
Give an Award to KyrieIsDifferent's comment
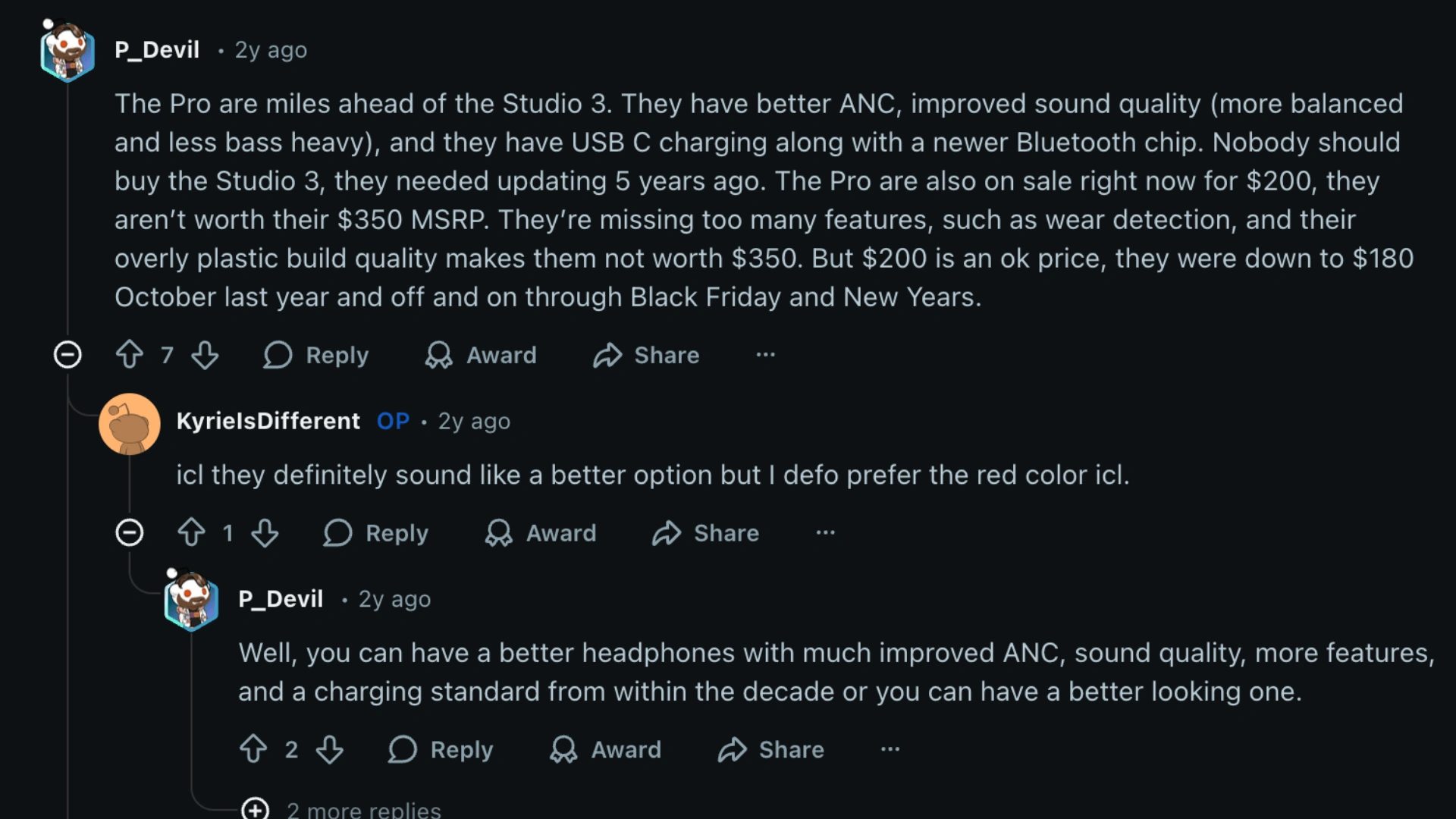pyautogui.click(x=540, y=533)
